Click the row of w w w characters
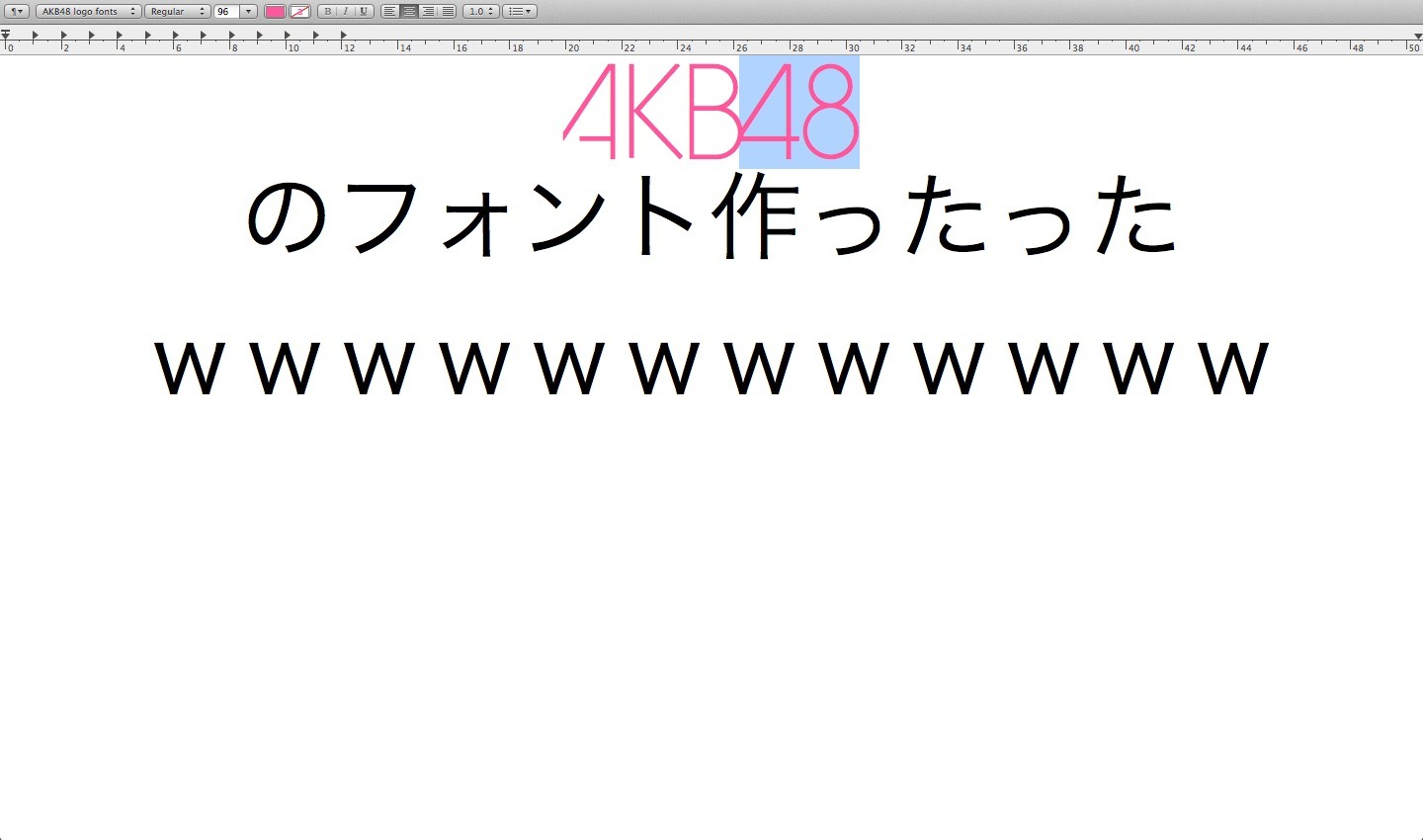 pyautogui.click(x=711, y=368)
